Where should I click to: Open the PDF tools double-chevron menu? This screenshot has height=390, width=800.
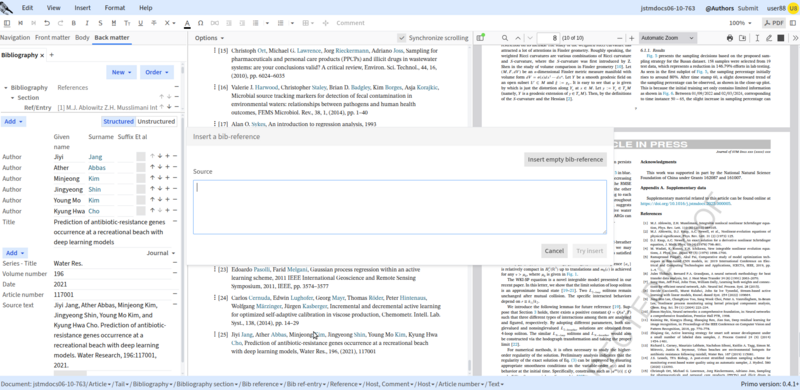(x=795, y=38)
